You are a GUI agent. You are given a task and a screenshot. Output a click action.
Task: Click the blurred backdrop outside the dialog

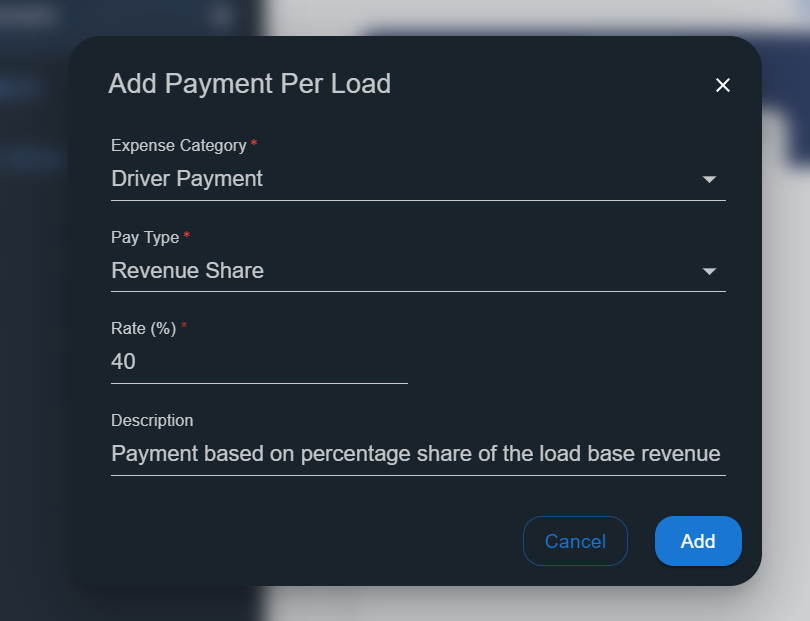click(x=785, y=362)
